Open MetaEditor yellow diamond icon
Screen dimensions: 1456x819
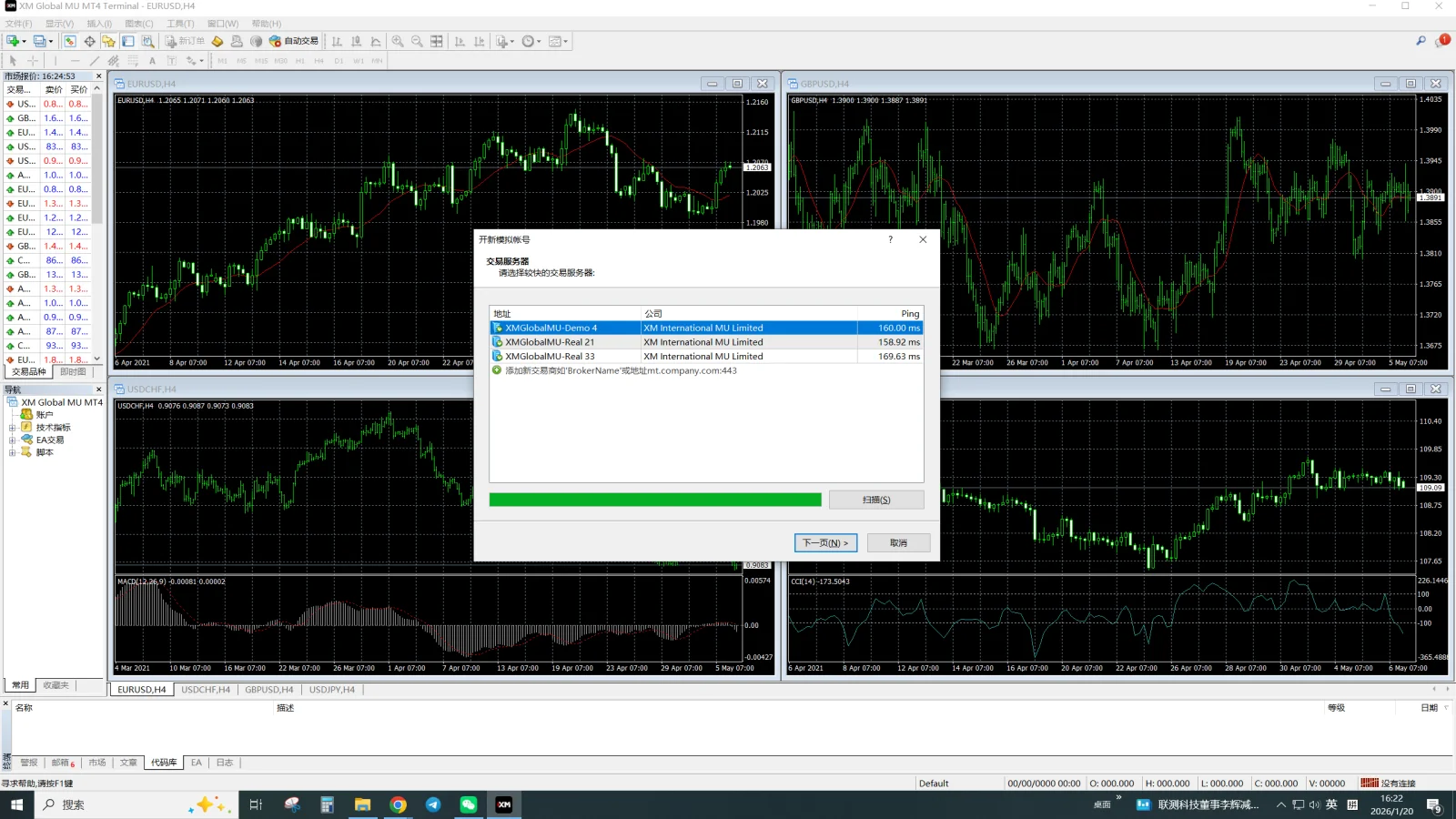(217, 41)
